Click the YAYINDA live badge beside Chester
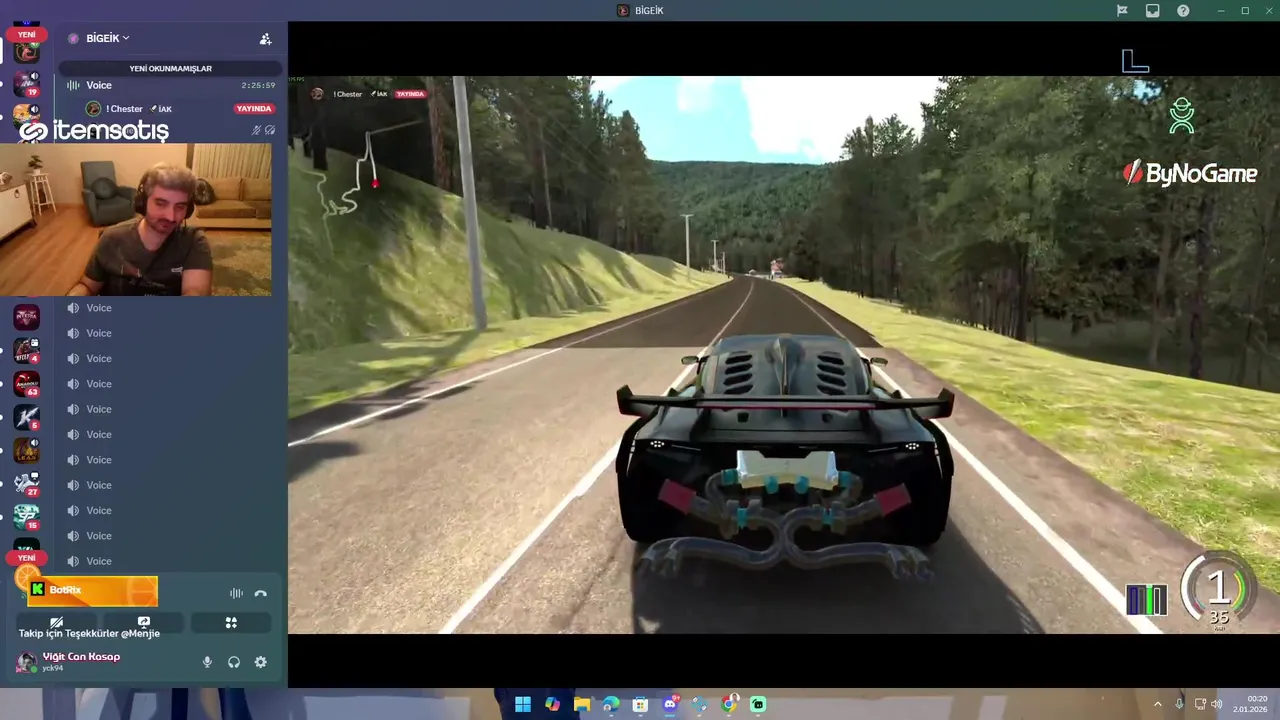 pyautogui.click(x=254, y=108)
